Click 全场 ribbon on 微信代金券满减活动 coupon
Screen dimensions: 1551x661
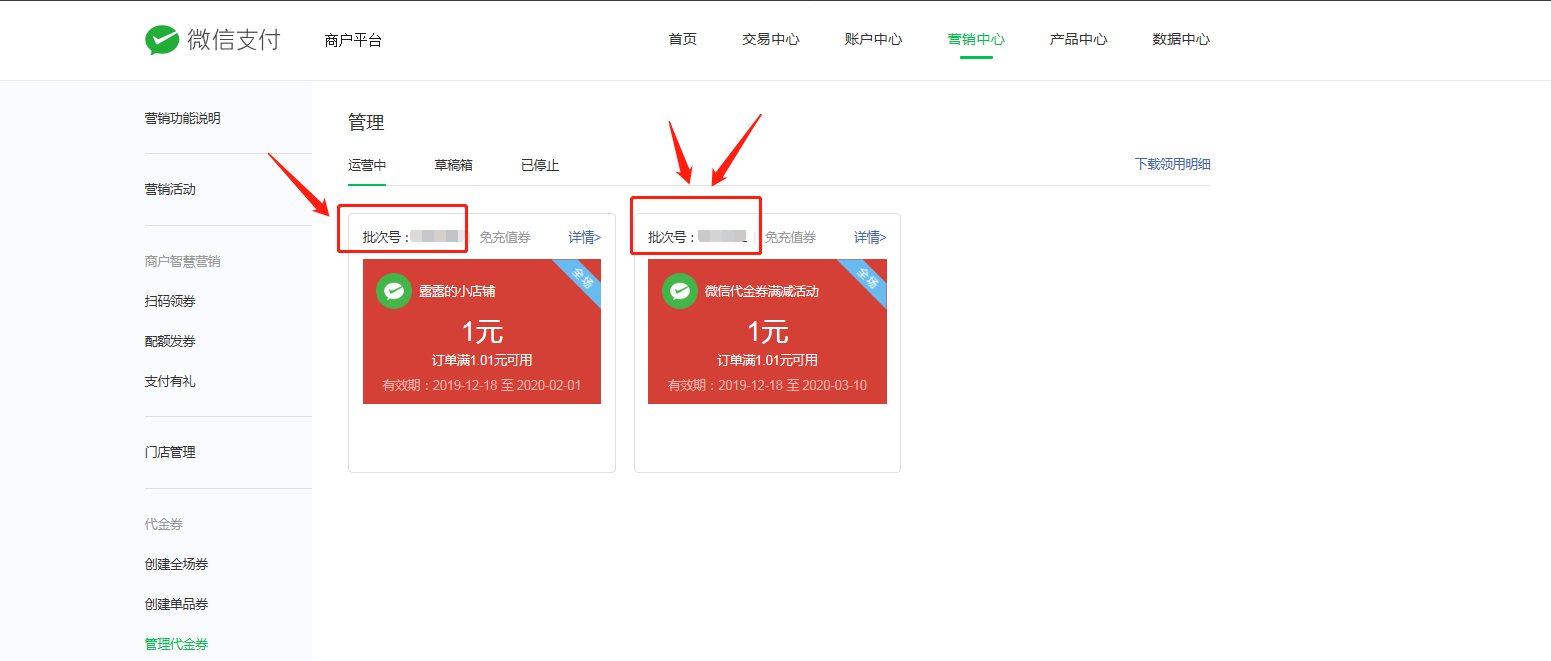tap(866, 279)
